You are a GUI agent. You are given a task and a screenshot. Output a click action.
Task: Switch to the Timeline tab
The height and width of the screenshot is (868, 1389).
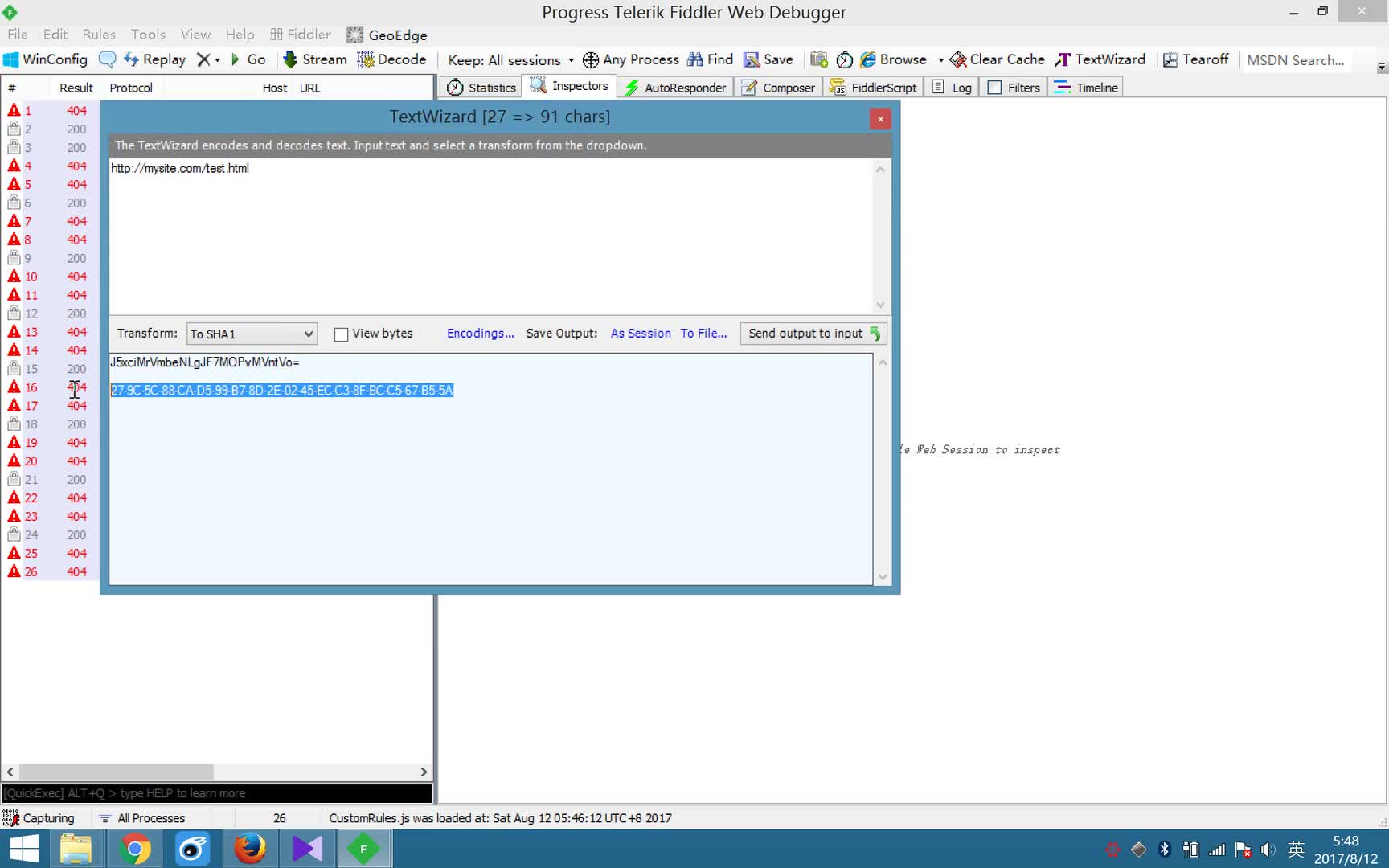click(x=1086, y=88)
